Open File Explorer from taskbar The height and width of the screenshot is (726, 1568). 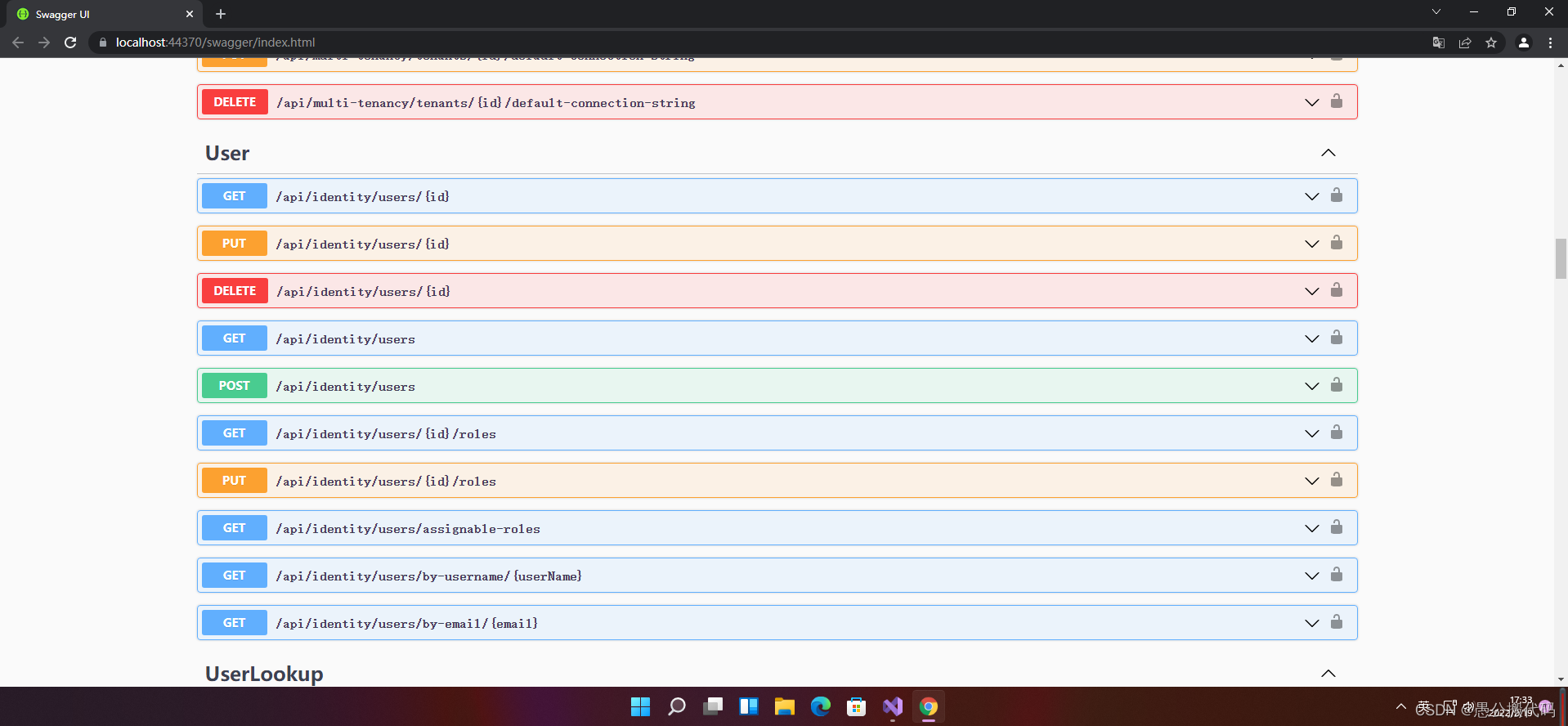coord(785,706)
